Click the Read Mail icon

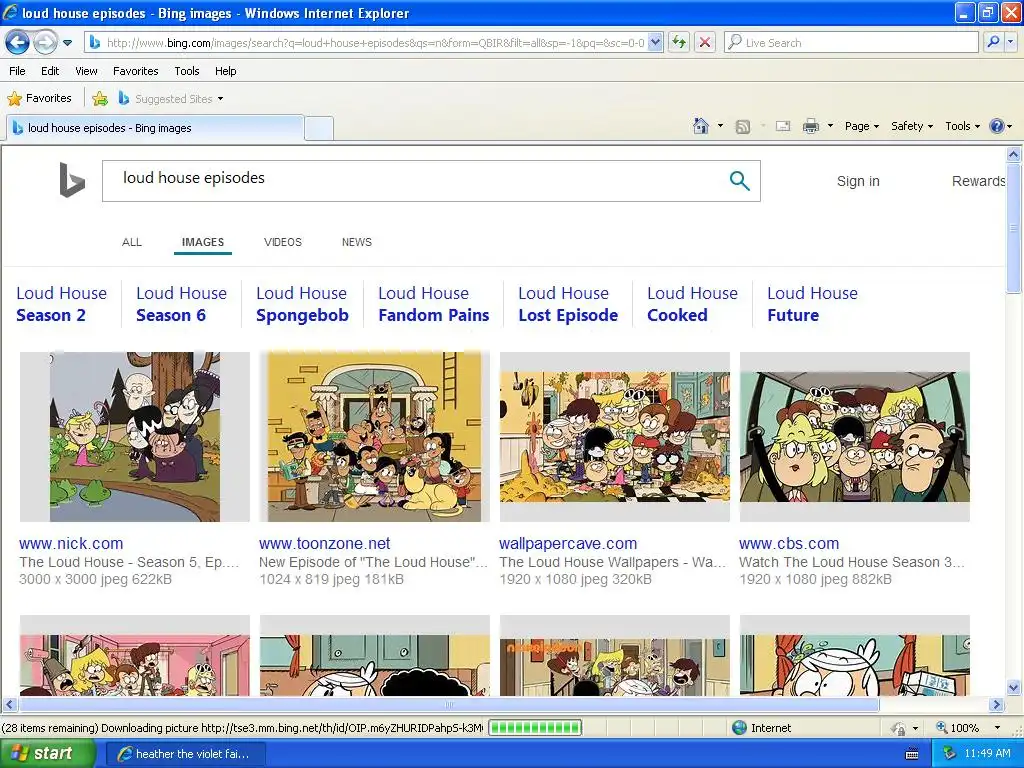783,126
